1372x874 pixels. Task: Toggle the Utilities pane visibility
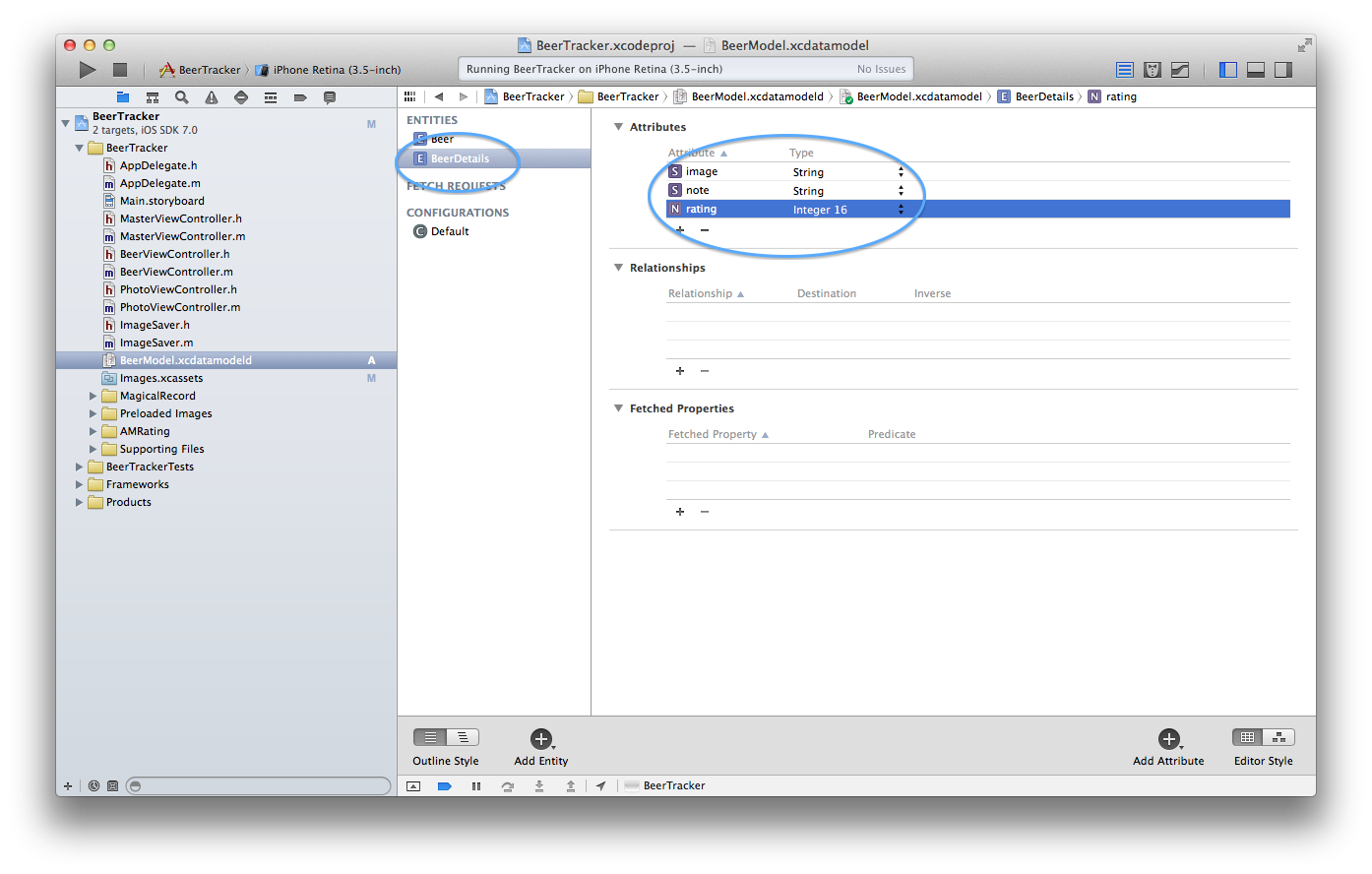(1283, 70)
